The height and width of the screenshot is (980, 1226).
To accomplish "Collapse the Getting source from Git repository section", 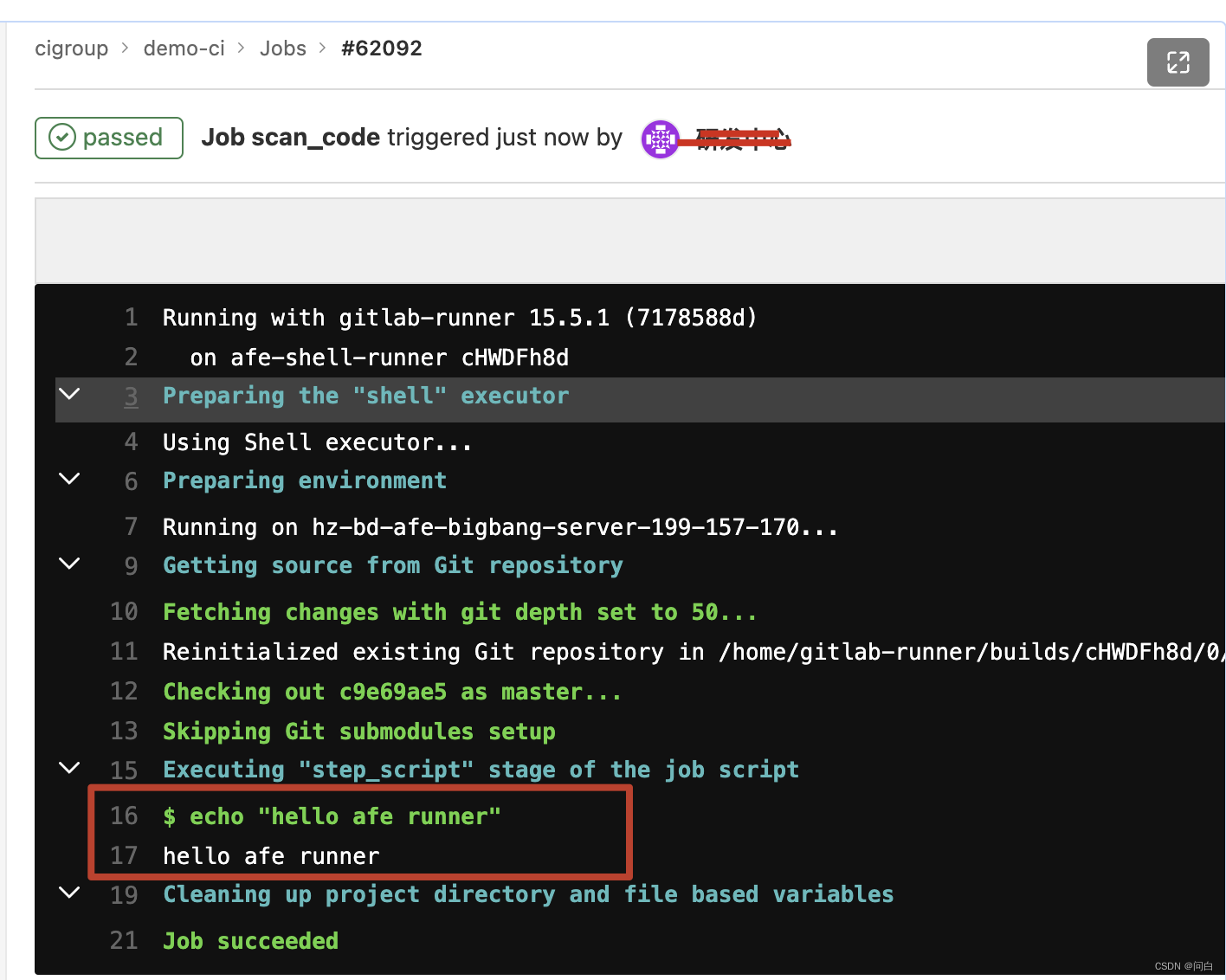I will [69, 564].
